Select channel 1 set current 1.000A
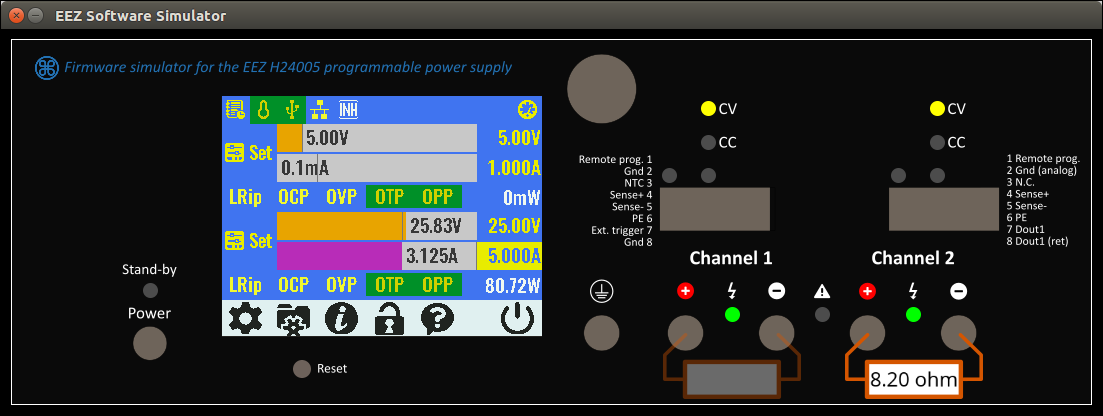The height and width of the screenshot is (416, 1103). (x=514, y=168)
